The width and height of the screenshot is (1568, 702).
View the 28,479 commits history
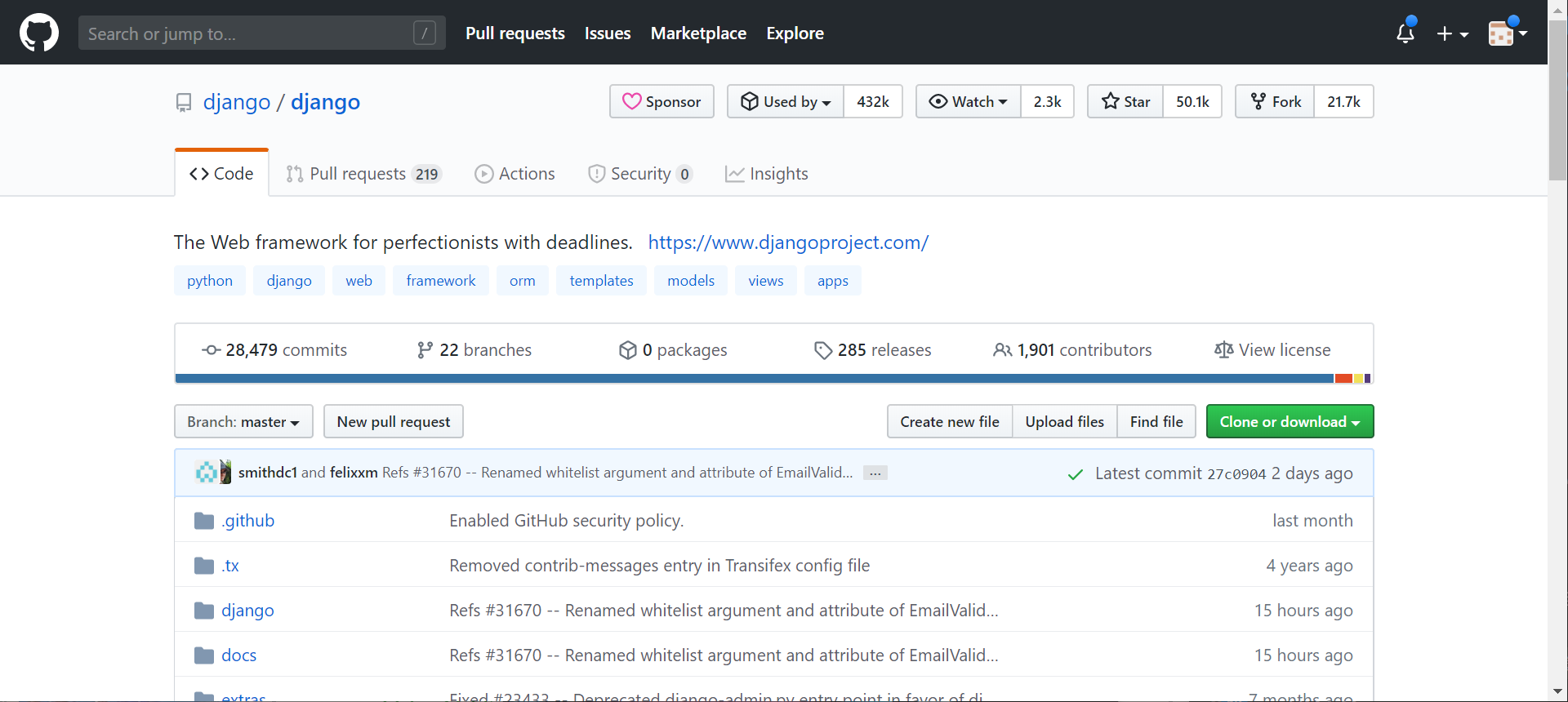point(274,350)
